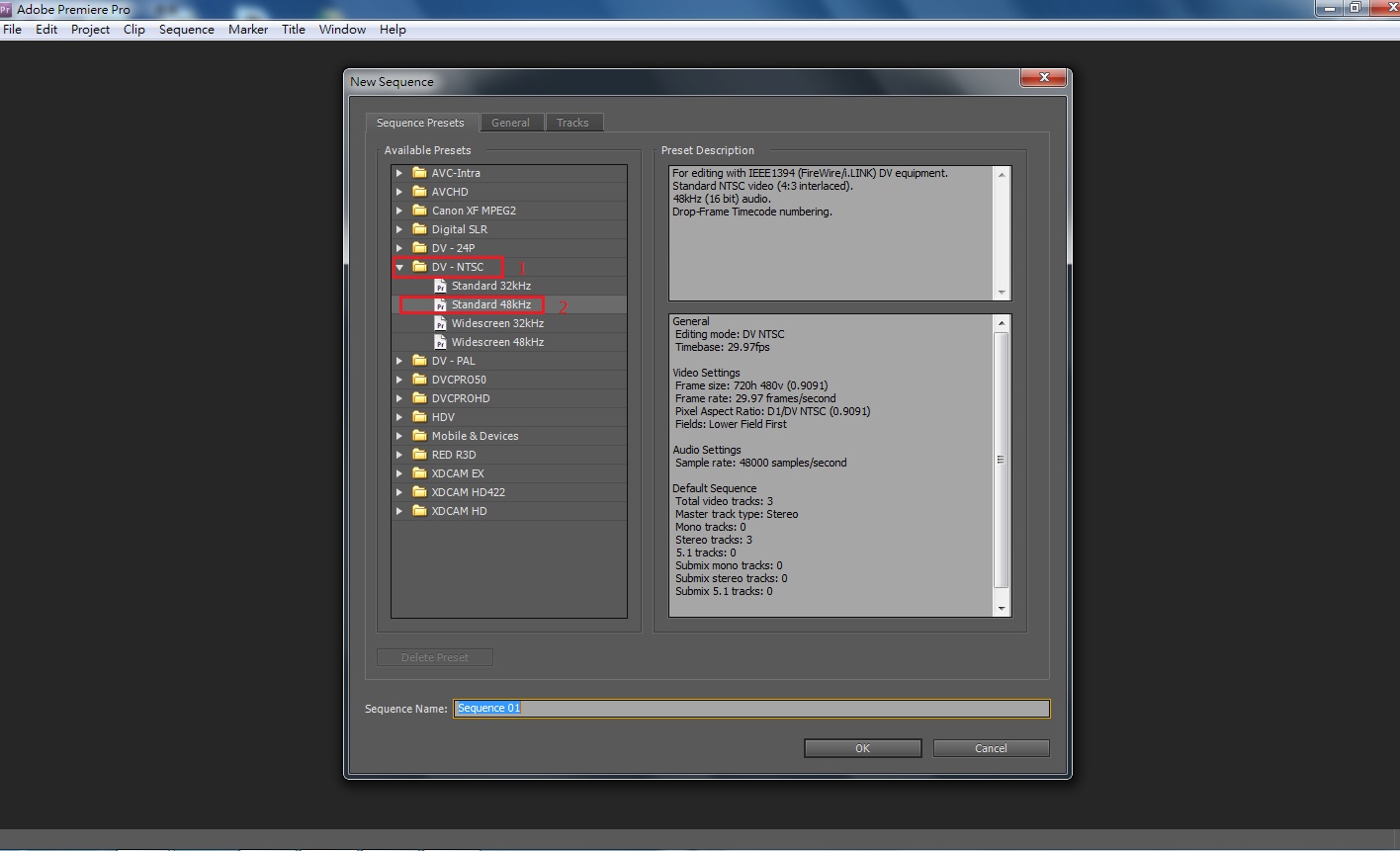Screen dimensions: 1400x851
Task: Click the AVC-Intra folder icon
Action: point(420,173)
